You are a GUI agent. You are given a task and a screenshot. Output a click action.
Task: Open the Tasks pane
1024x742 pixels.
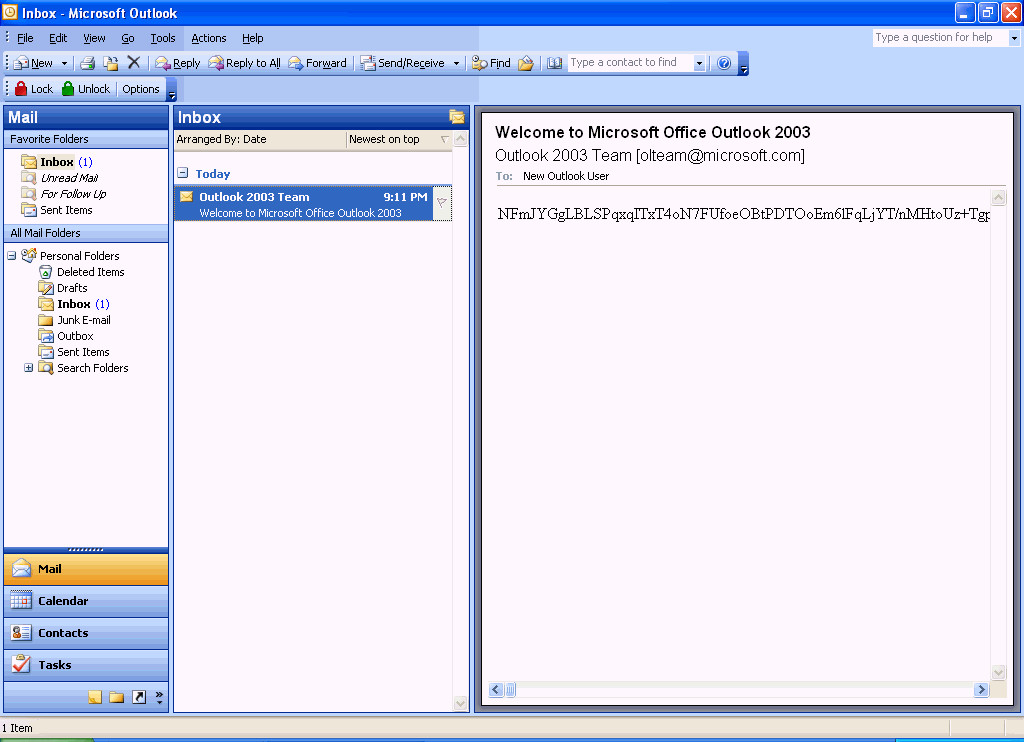click(86, 665)
